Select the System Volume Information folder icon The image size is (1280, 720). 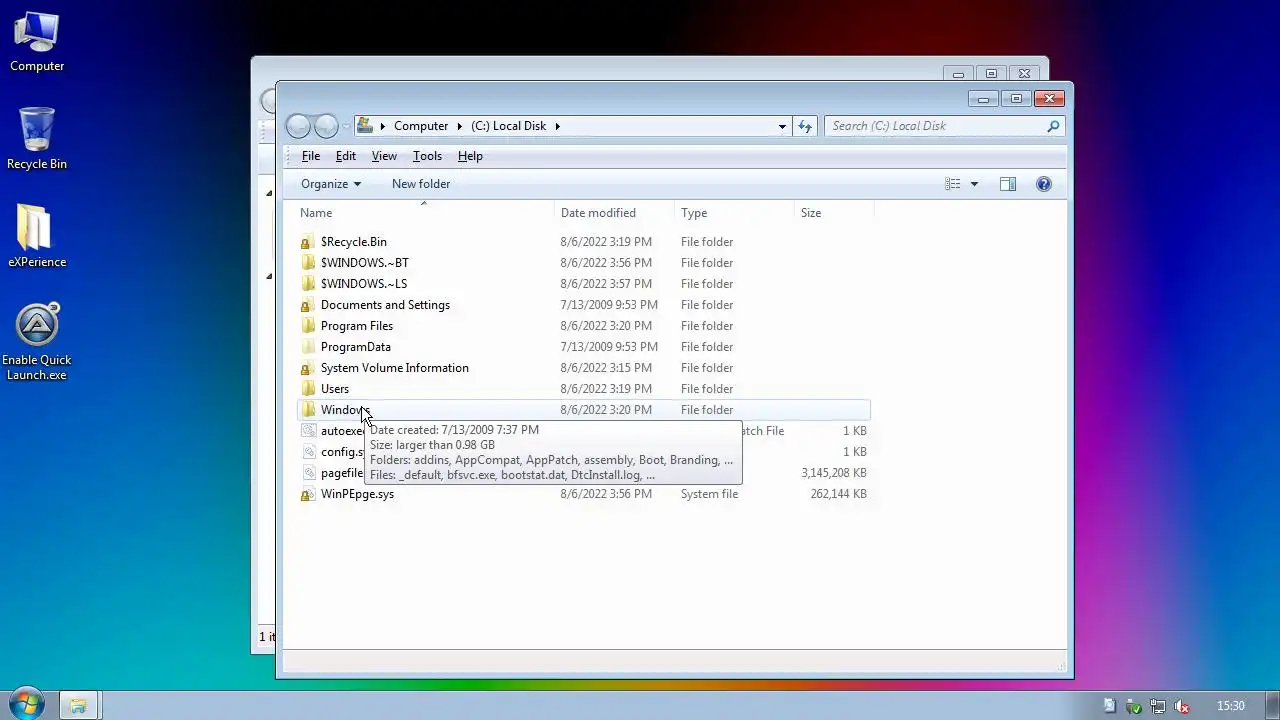point(308,368)
